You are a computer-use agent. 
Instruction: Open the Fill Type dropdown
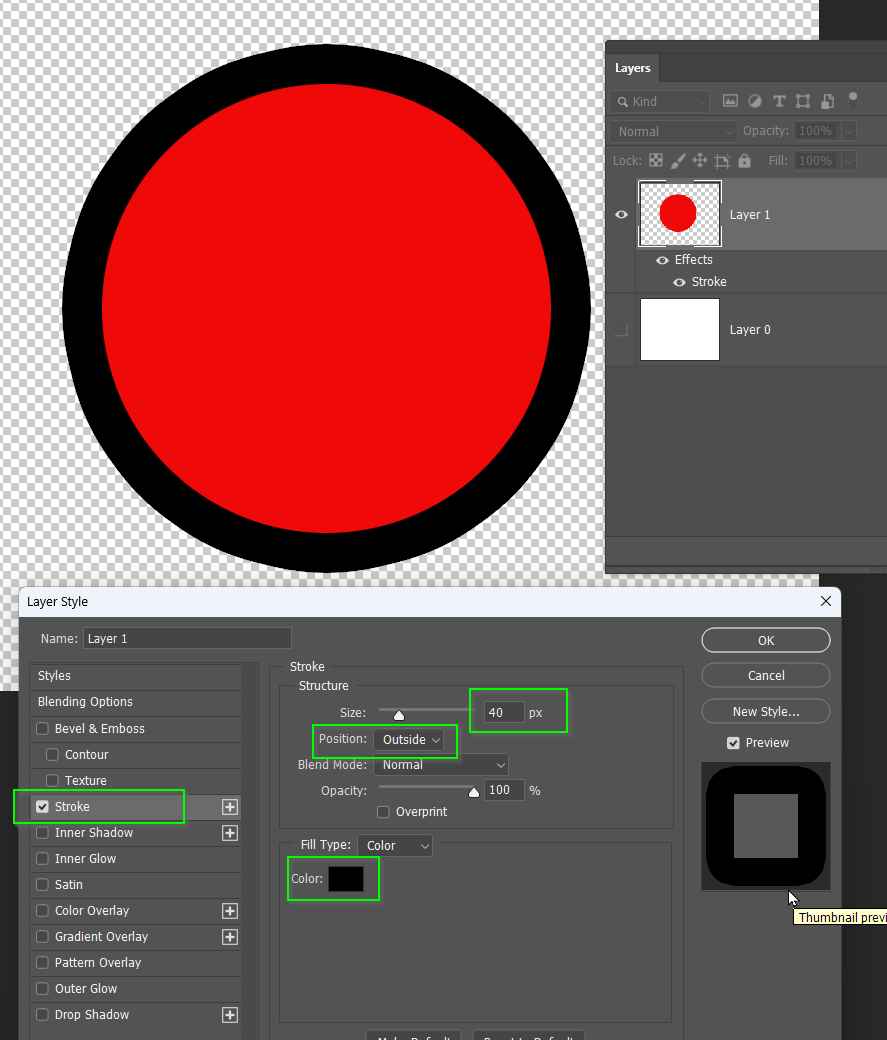pos(394,845)
